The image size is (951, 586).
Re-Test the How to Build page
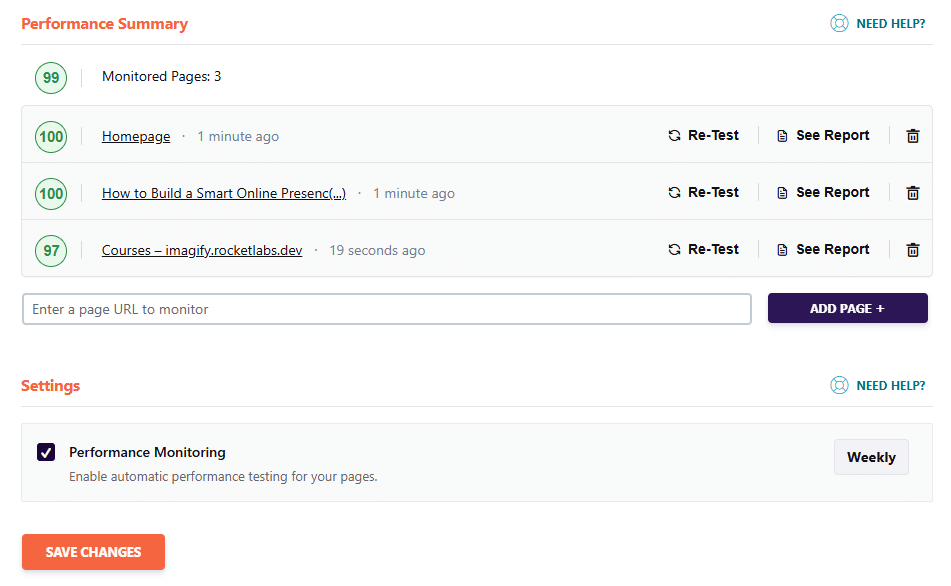tap(704, 193)
